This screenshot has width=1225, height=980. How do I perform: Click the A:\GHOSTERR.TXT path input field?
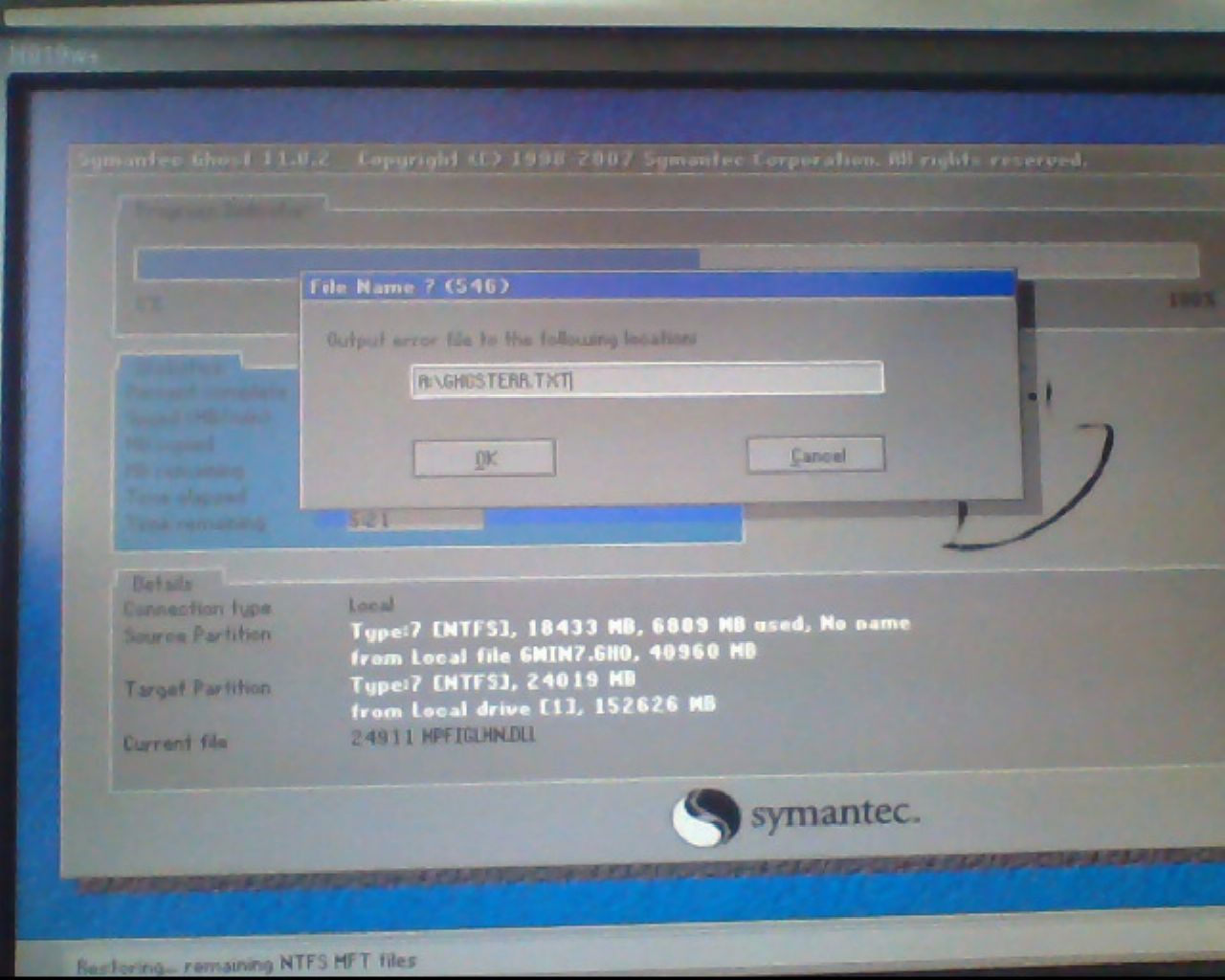(647, 379)
